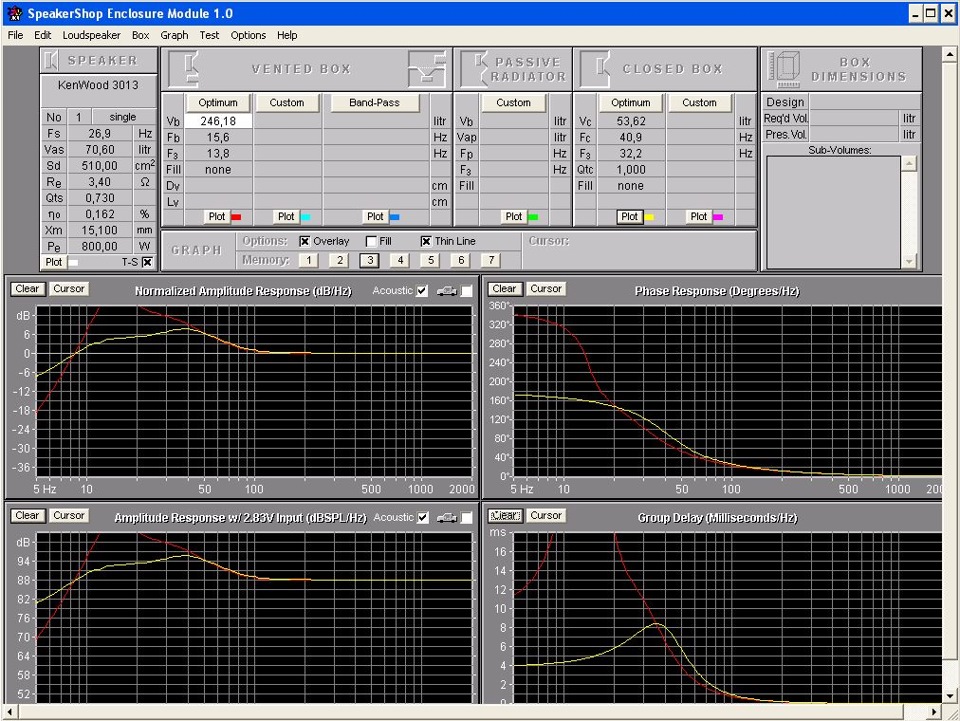Screen dimensions: 960x721
Task: Toggle the T-S checkbox in Speaker panel
Action: pos(147,262)
